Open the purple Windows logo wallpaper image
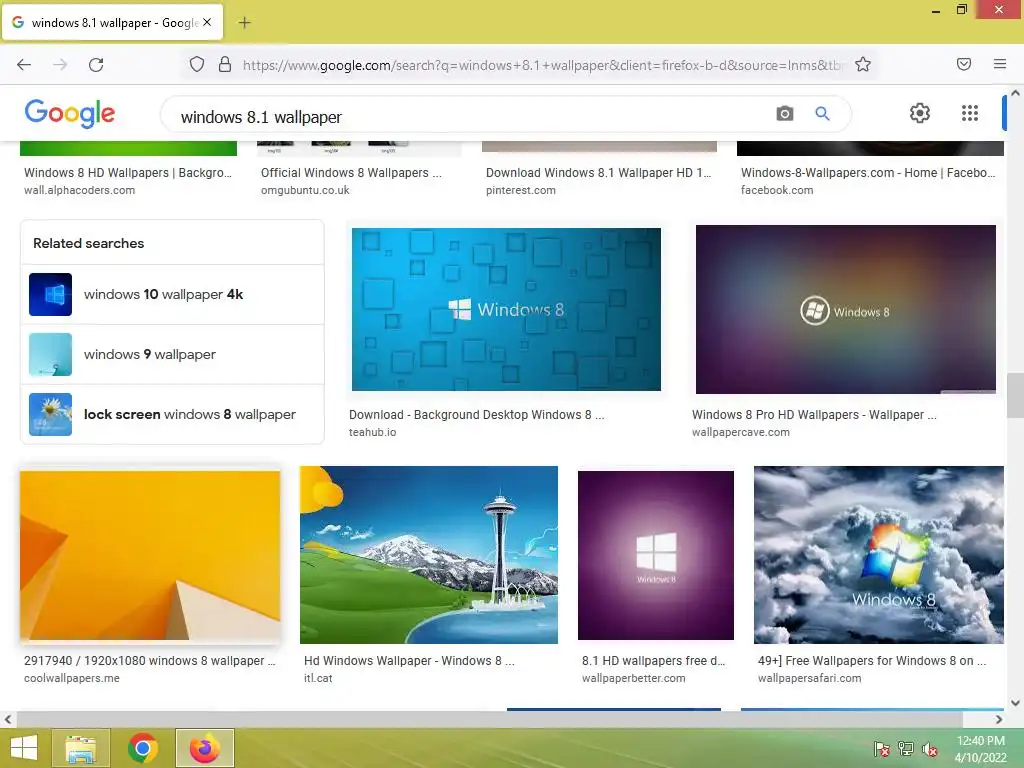Viewport: 1024px width, 768px height. pos(656,555)
